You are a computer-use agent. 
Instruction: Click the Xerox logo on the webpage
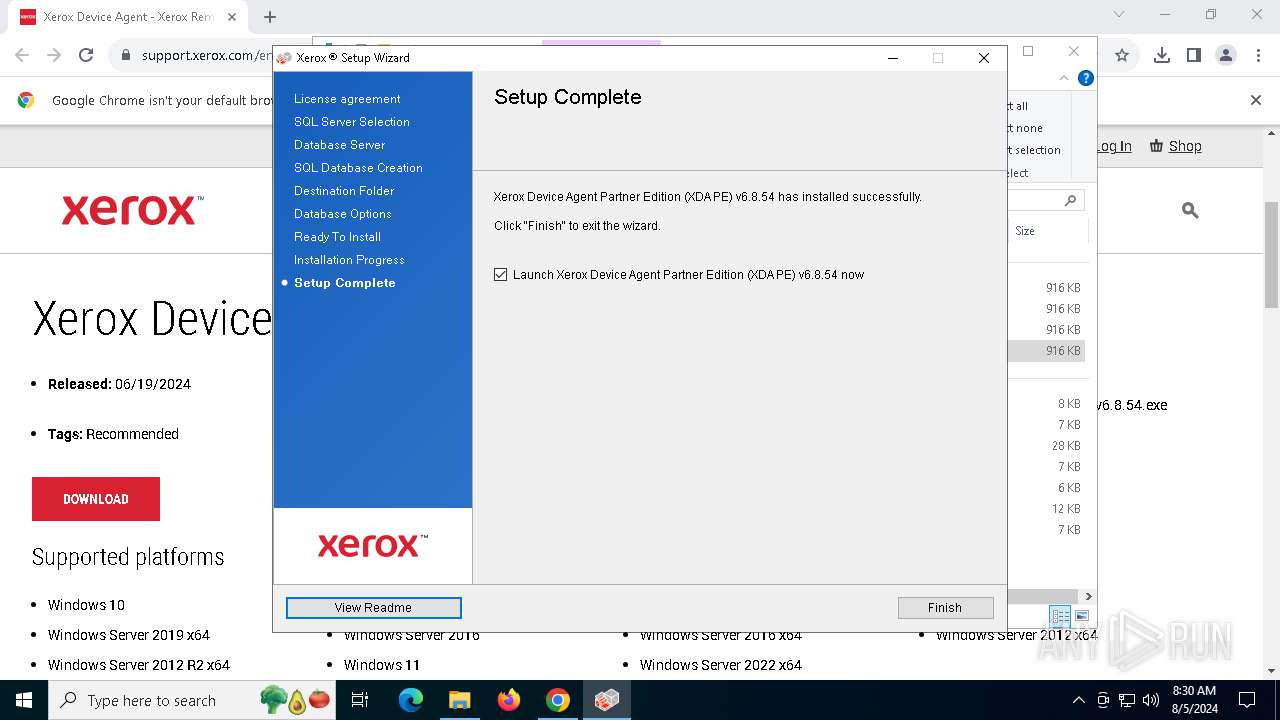[x=132, y=210]
